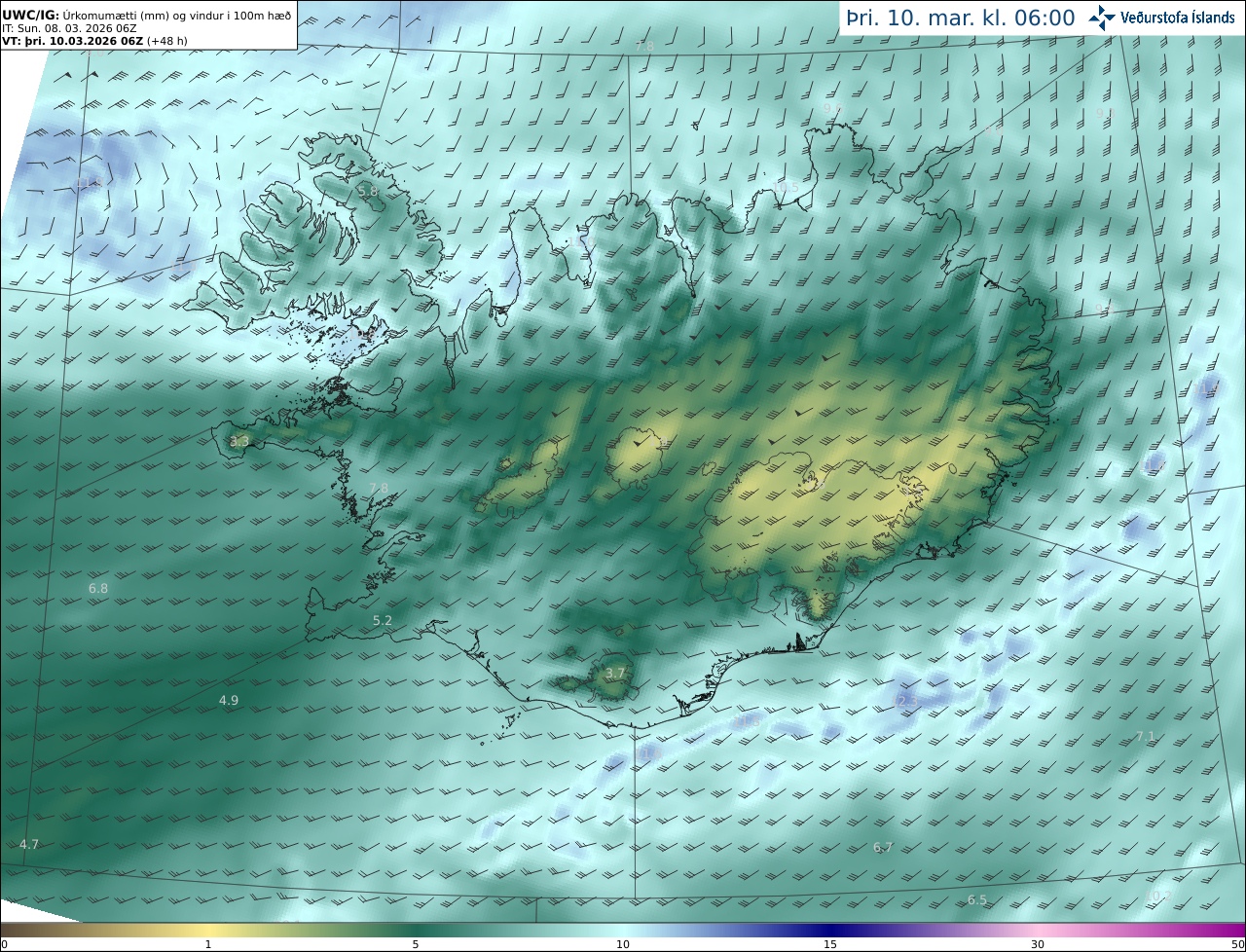The height and width of the screenshot is (952, 1246).
Task: Click the 5.2 value label
Action: tap(383, 620)
